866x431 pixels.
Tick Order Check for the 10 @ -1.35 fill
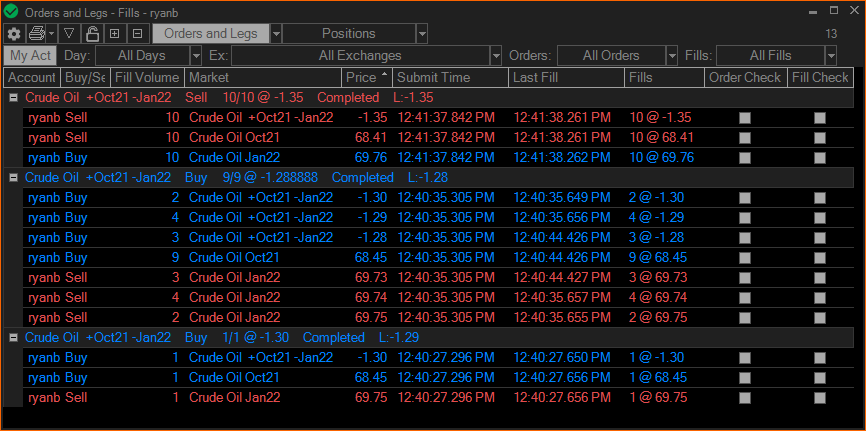(x=744, y=118)
